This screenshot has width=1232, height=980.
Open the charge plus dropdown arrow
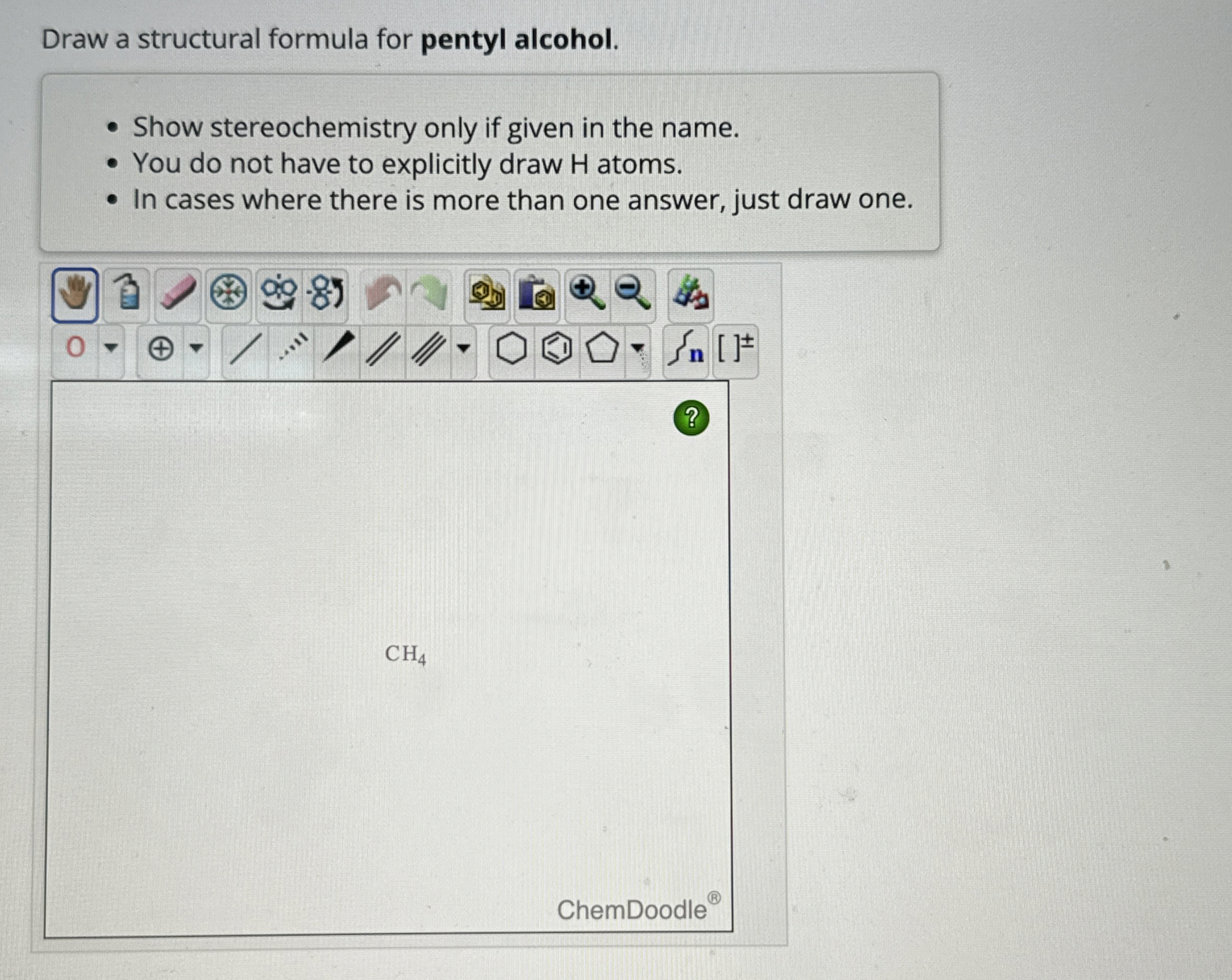(x=196, y=347)
